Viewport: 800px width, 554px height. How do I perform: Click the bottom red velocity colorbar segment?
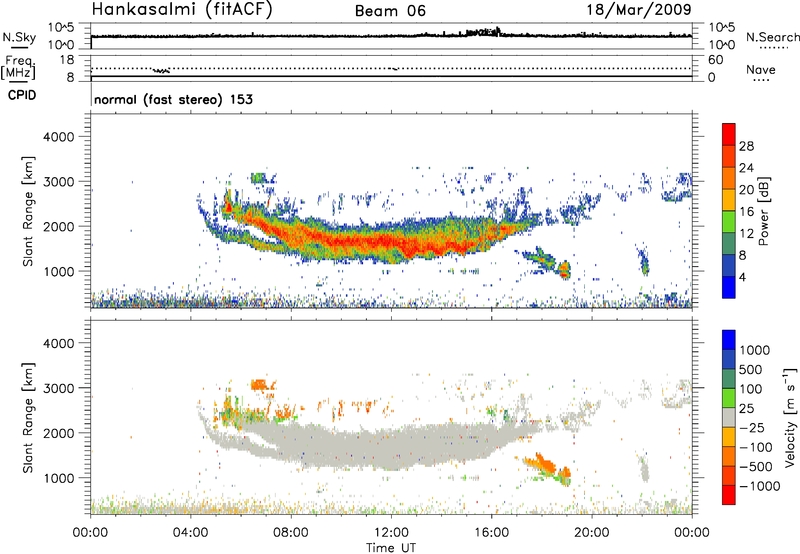point(729,495)
